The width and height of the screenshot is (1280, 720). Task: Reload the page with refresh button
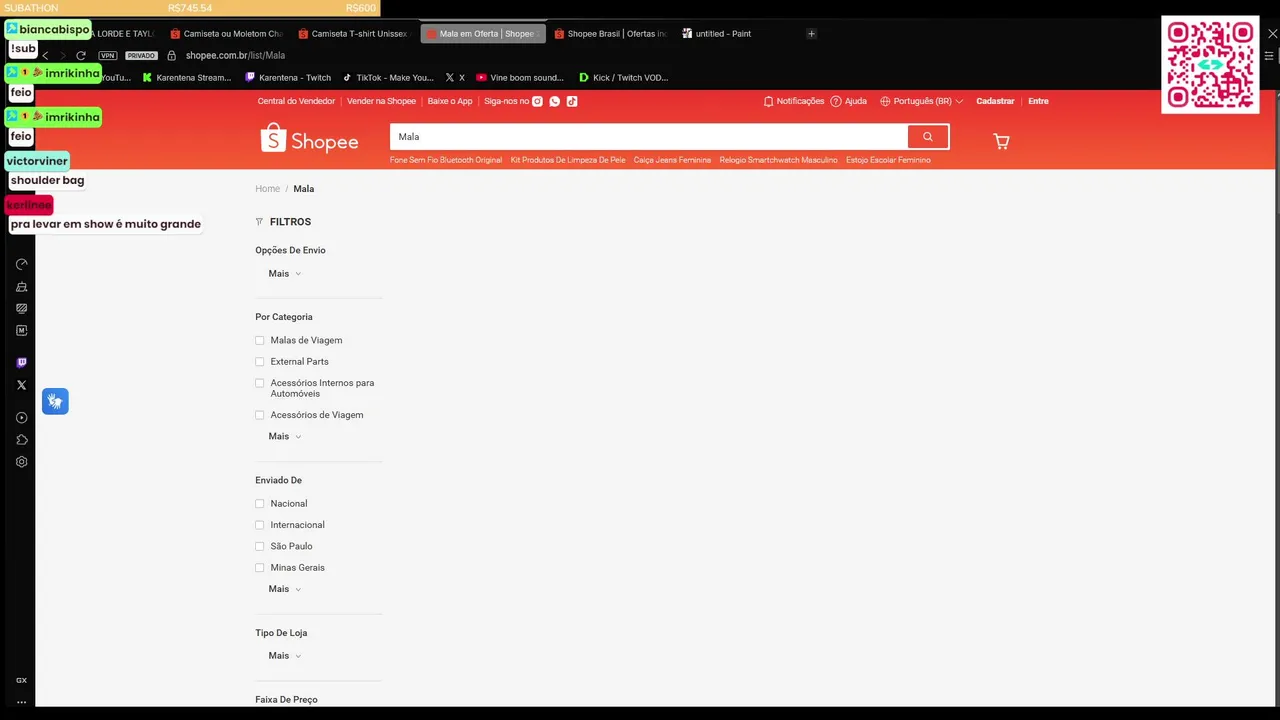[81, 56]
